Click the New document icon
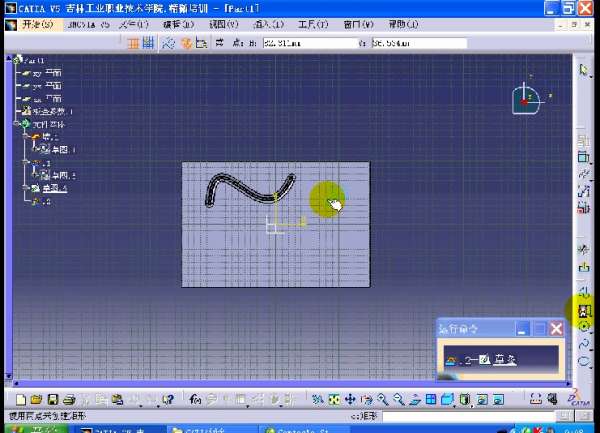 point(21,400)
